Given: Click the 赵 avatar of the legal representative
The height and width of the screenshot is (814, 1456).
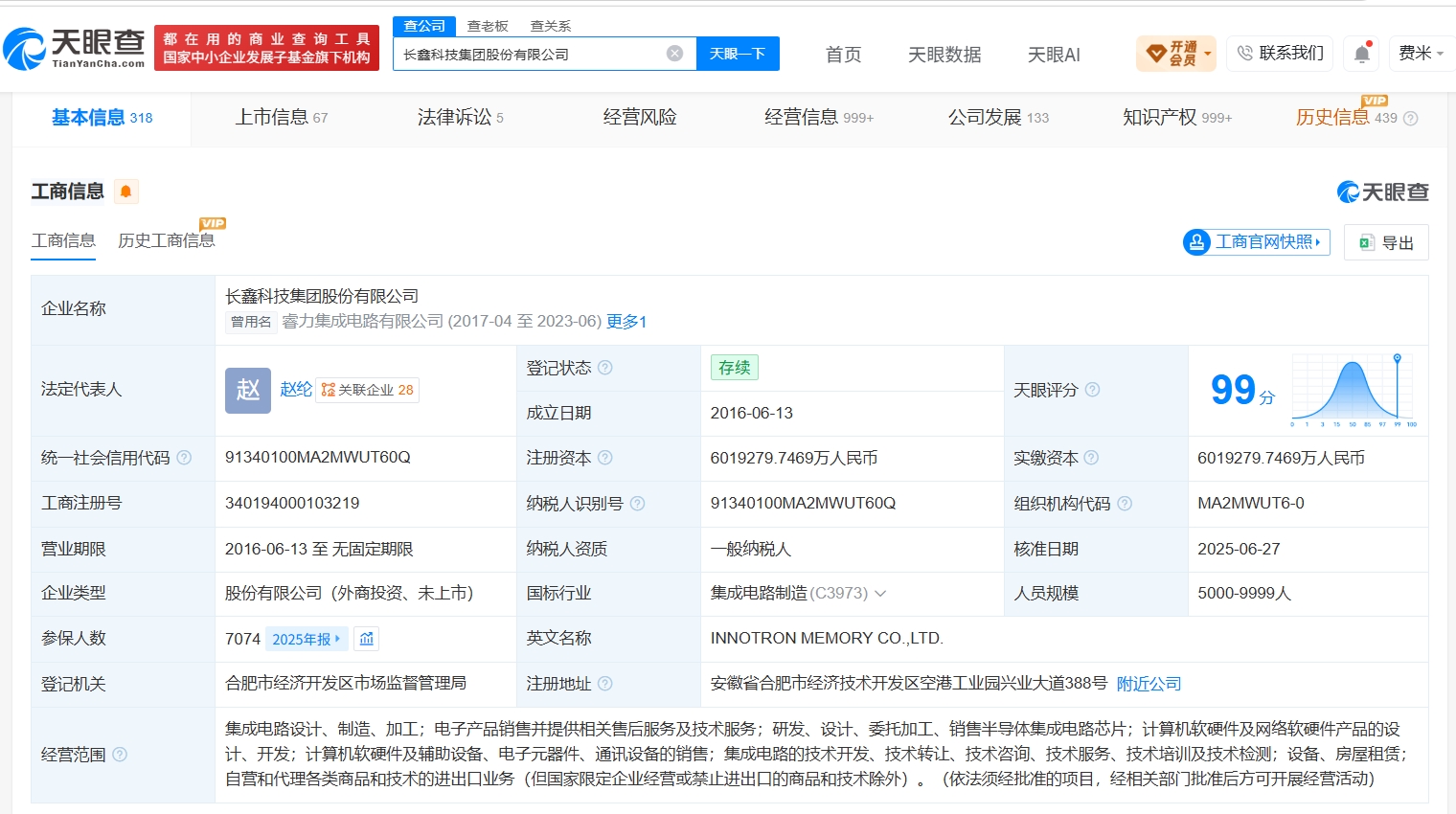Looking at the screenshot, I should (248, 390).
